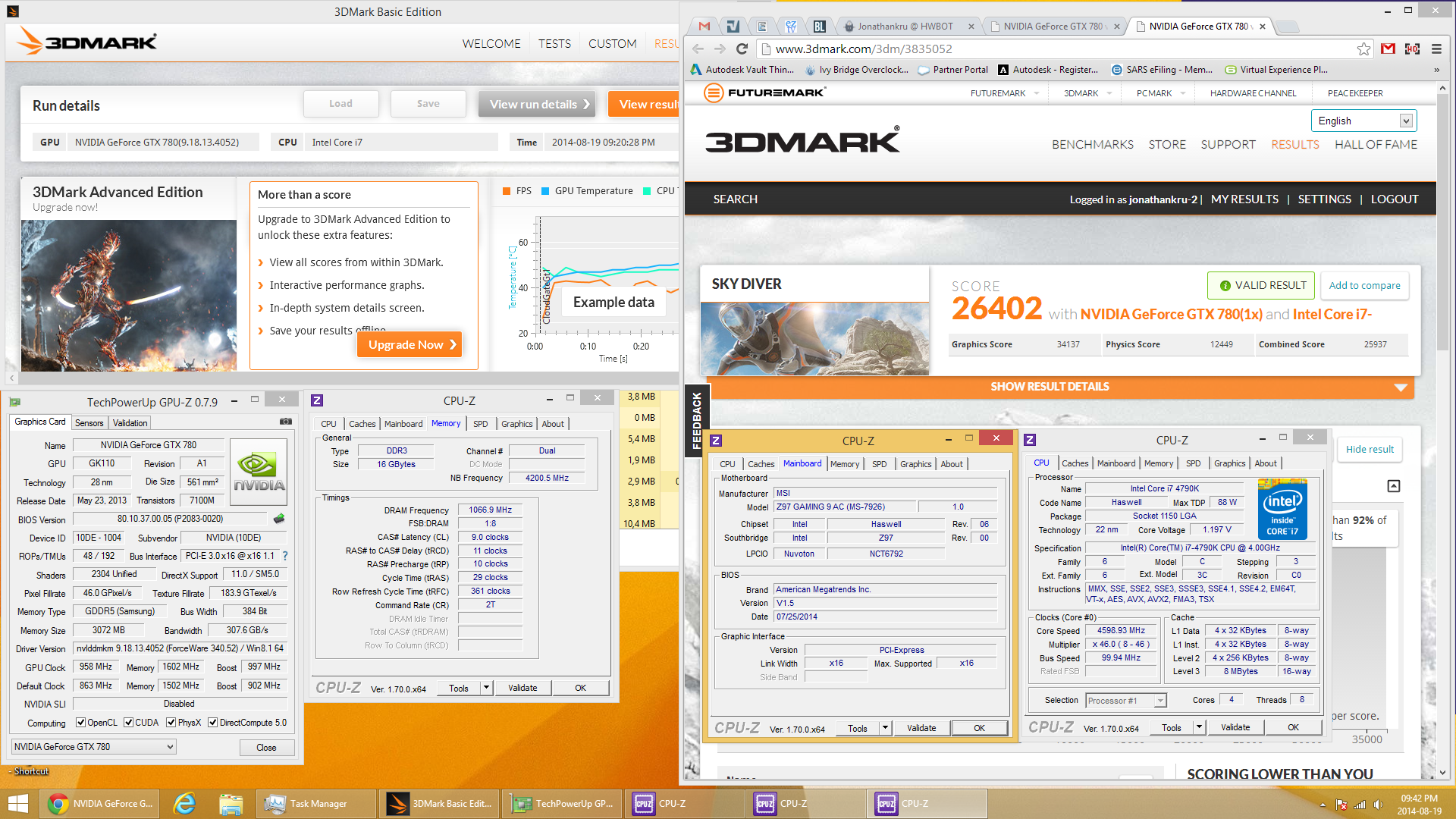Click the Bus Interface question mark in GPU-Z

(285, 556)
